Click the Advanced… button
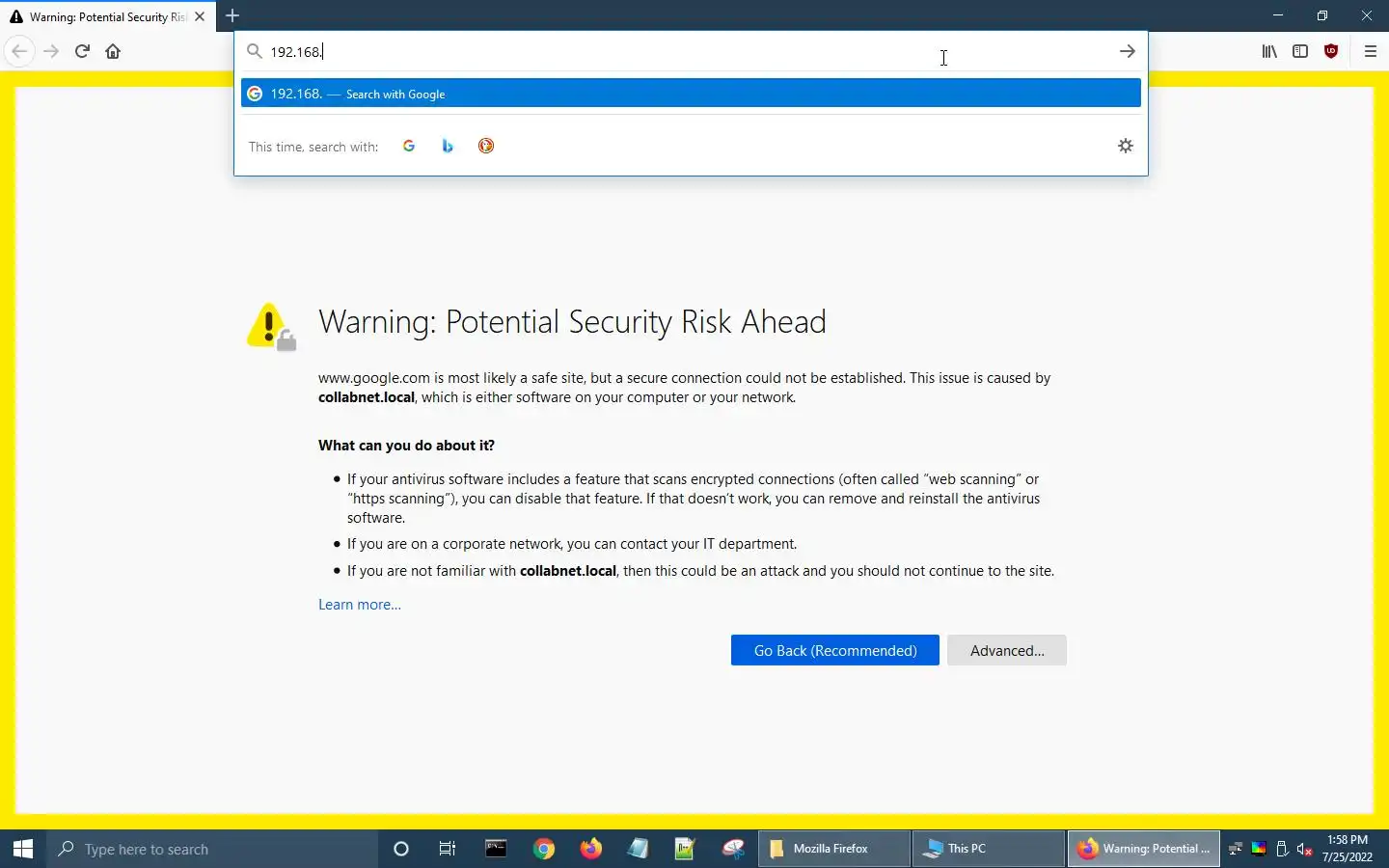The image size is (1389, 868). [1007, 650]
